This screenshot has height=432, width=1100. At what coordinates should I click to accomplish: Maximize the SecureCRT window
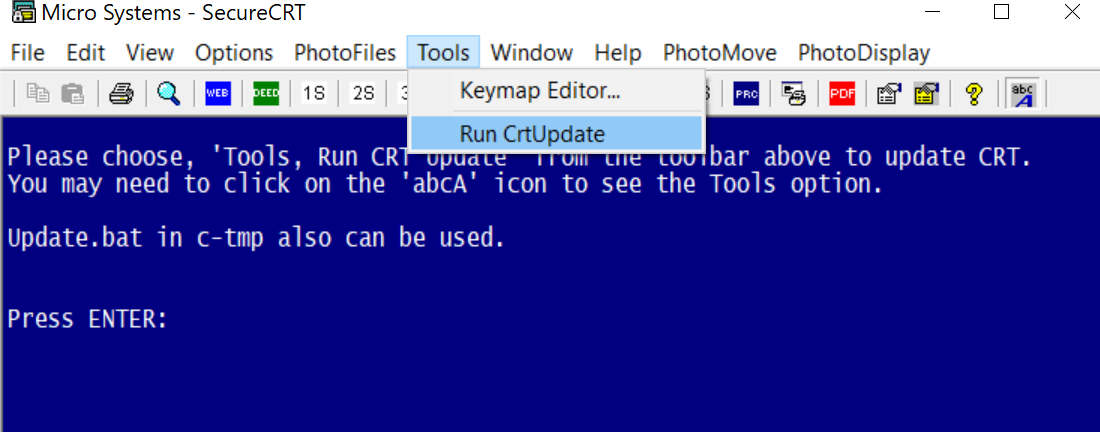(1002, 12)
